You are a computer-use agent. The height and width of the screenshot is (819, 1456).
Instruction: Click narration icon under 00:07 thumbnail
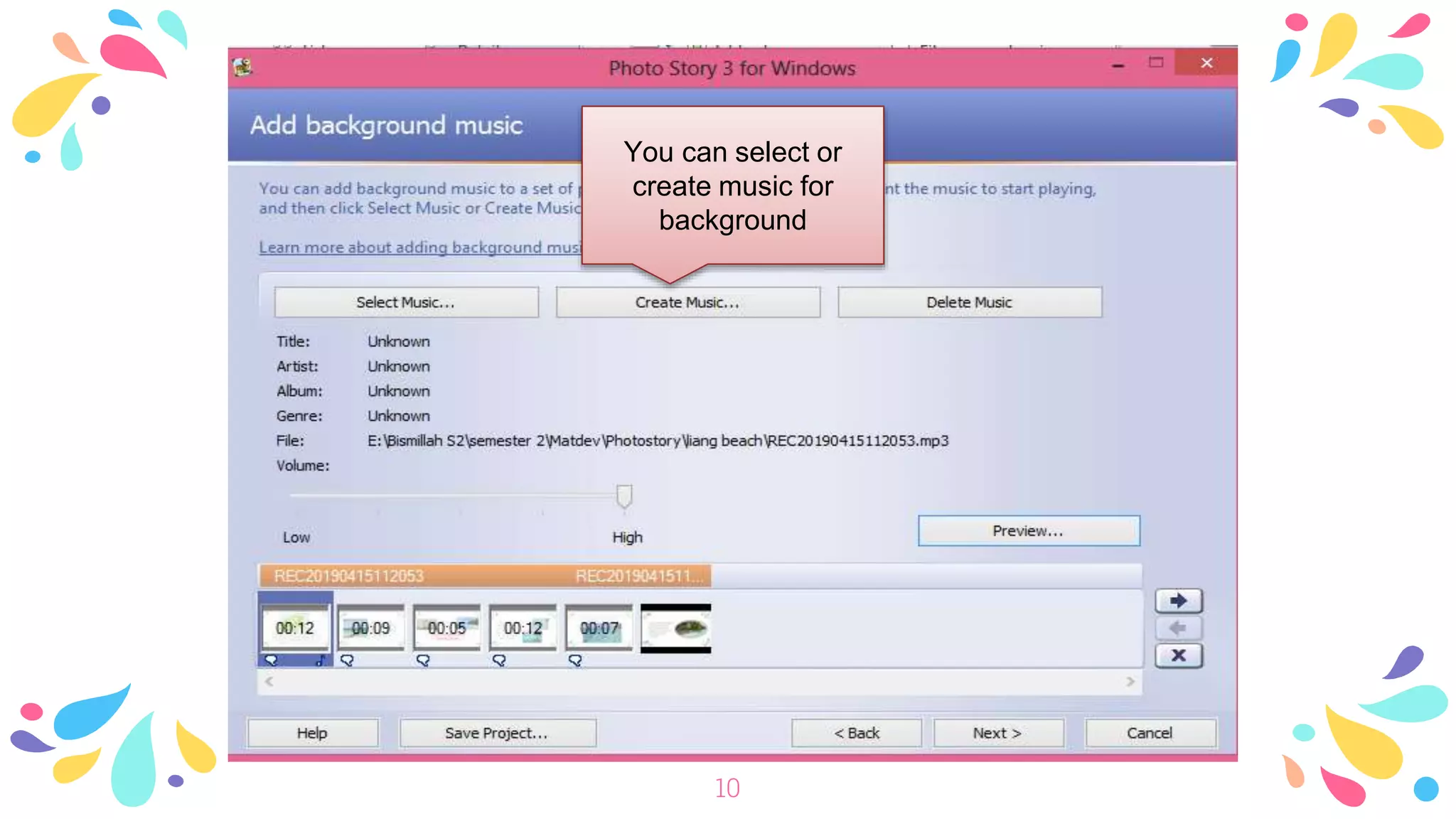[575, 660]
